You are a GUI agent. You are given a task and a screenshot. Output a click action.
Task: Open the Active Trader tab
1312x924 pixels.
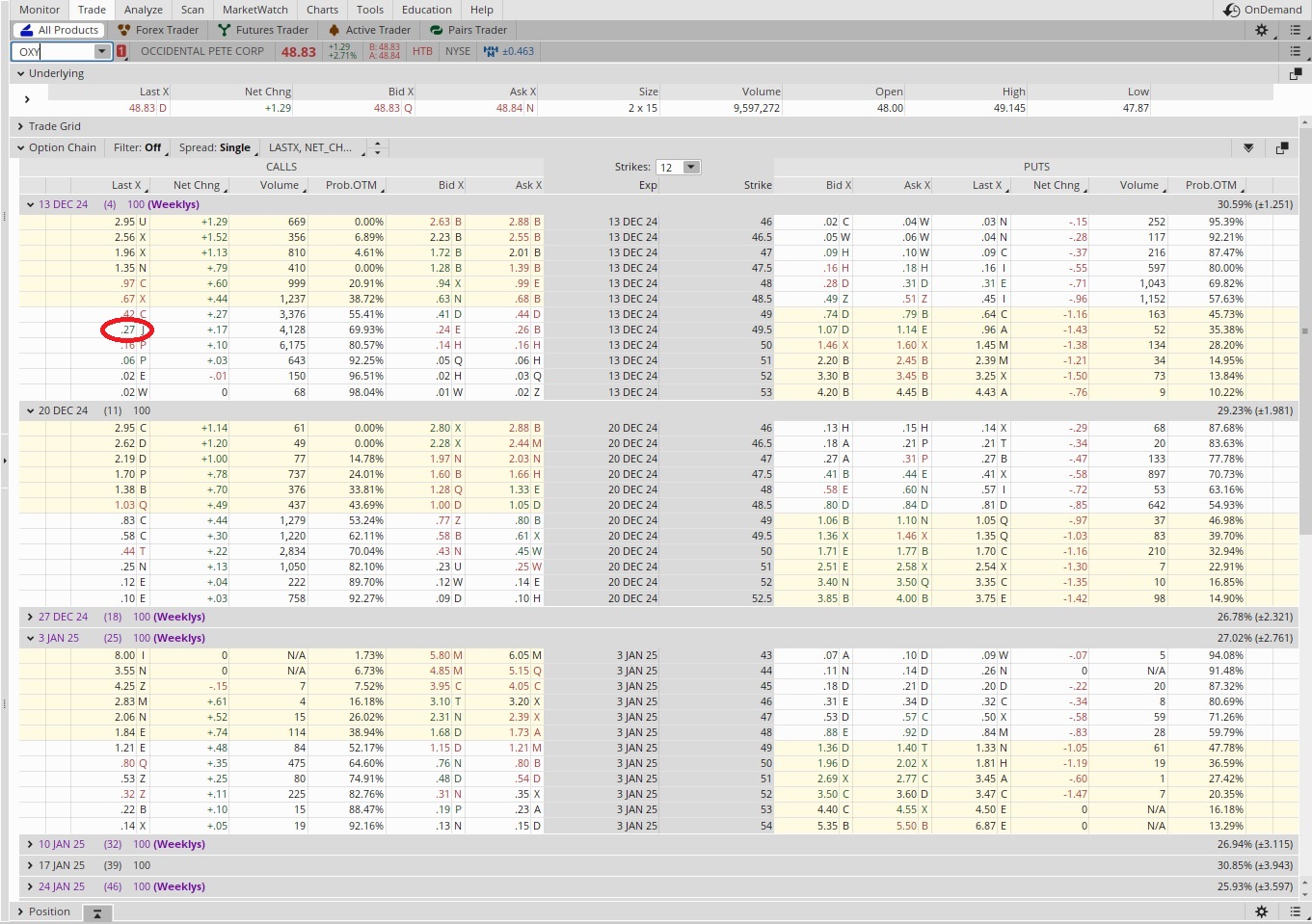pos(370,30)
